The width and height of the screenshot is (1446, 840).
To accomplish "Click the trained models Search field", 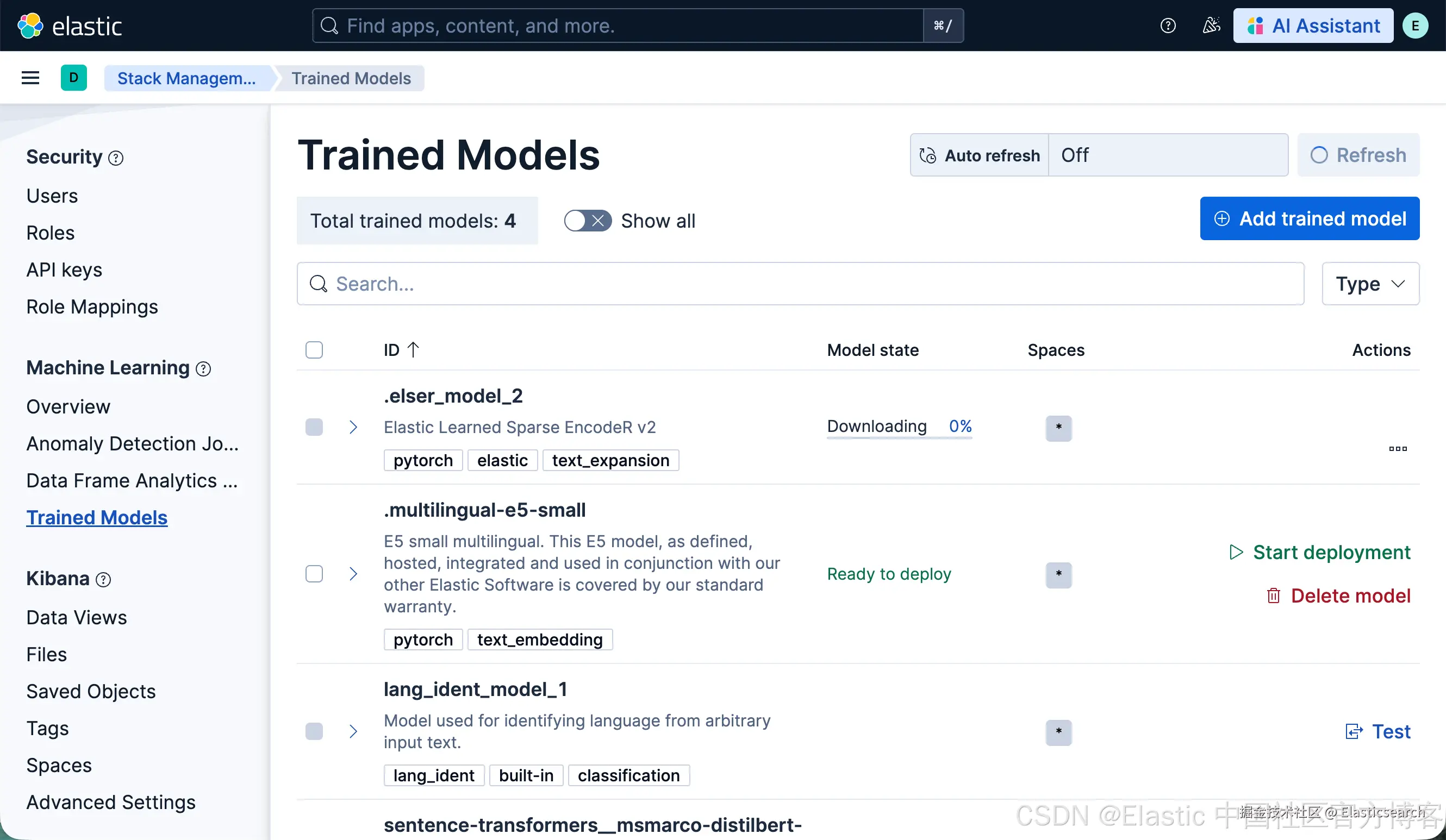I will tap(800, 284).
